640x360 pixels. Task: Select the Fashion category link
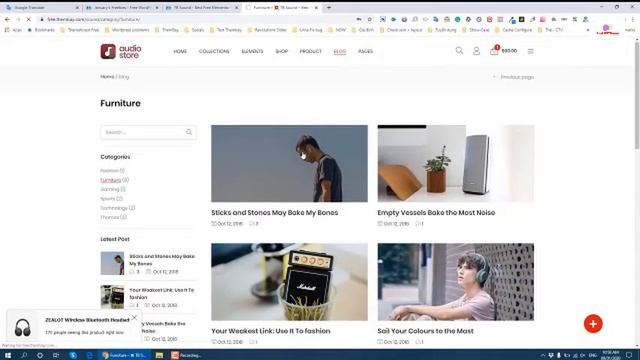(109, 171)
